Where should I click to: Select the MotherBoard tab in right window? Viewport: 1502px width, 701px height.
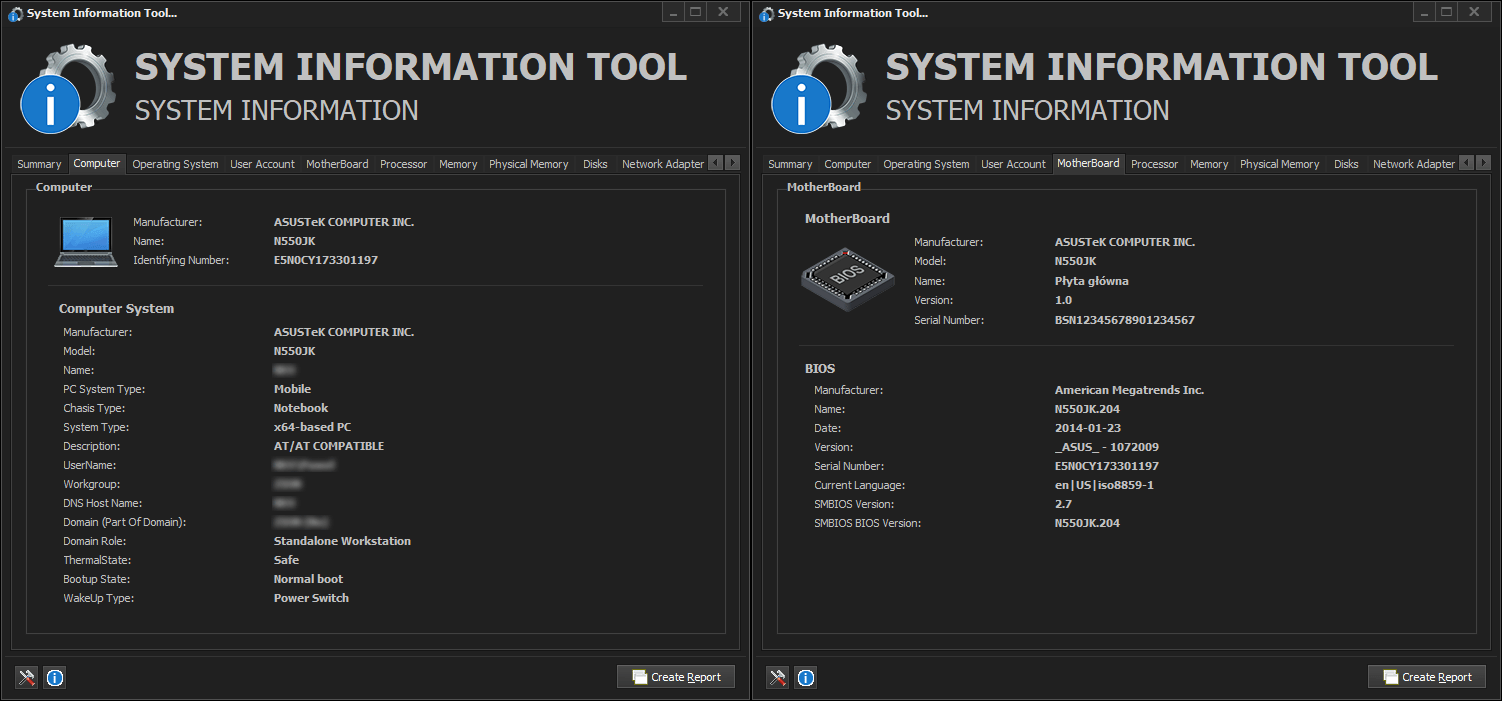(1088, 163)
